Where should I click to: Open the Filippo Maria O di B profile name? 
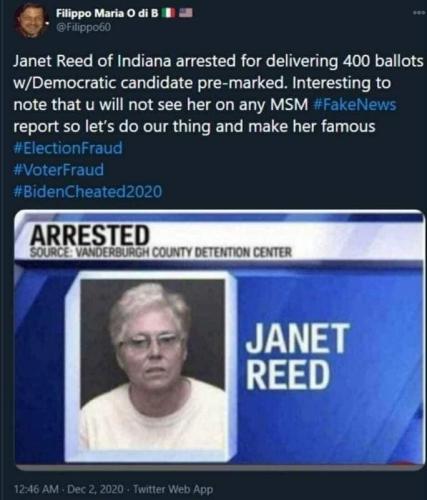click(x=107, y=13)
